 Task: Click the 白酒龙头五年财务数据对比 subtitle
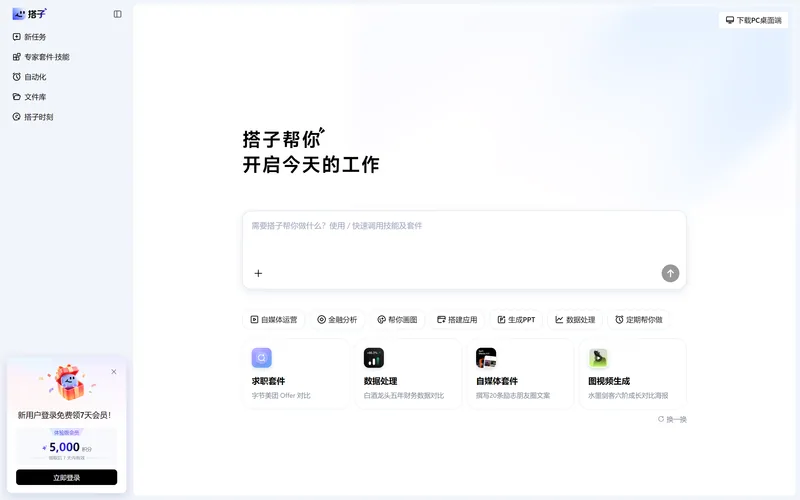point(404,395)
